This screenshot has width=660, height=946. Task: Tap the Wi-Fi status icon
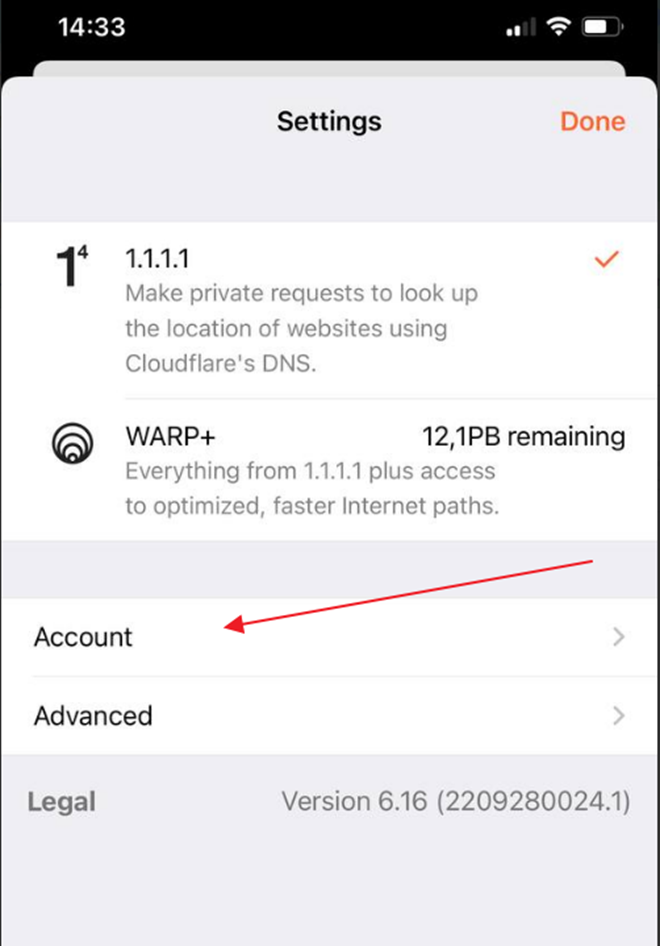559,27
